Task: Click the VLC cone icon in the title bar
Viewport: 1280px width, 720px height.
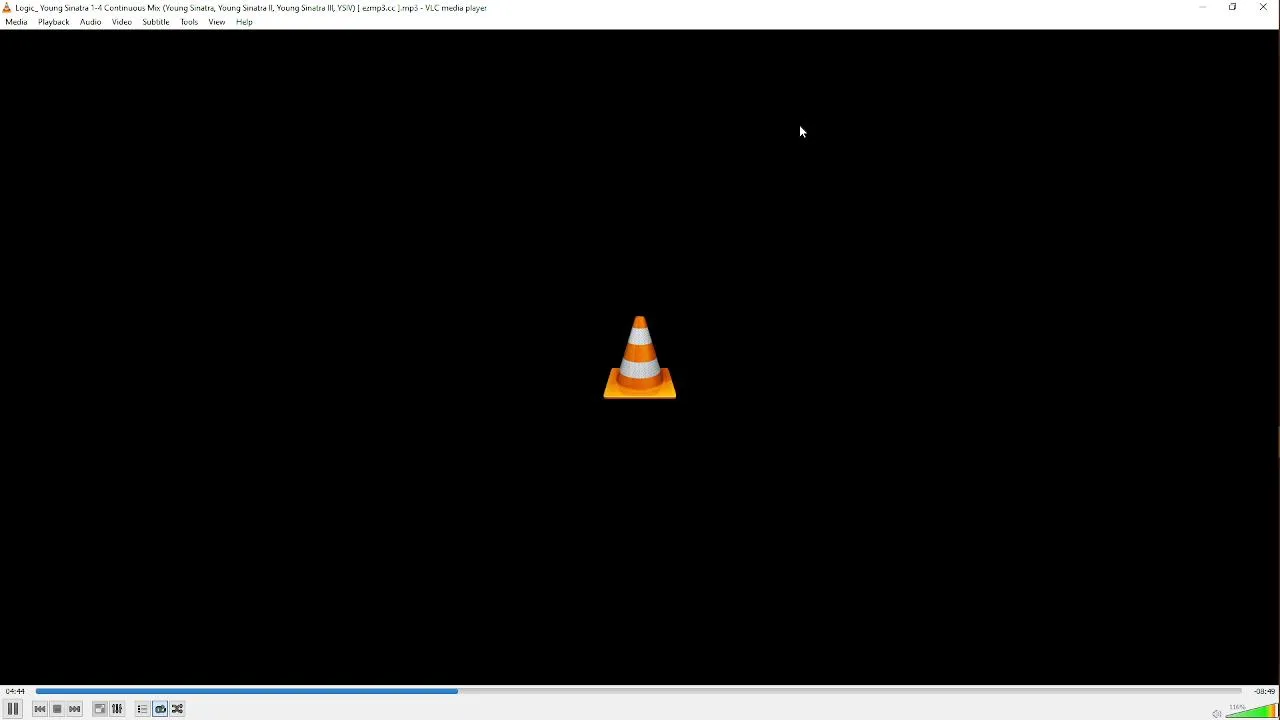Action: coord(7,8)
